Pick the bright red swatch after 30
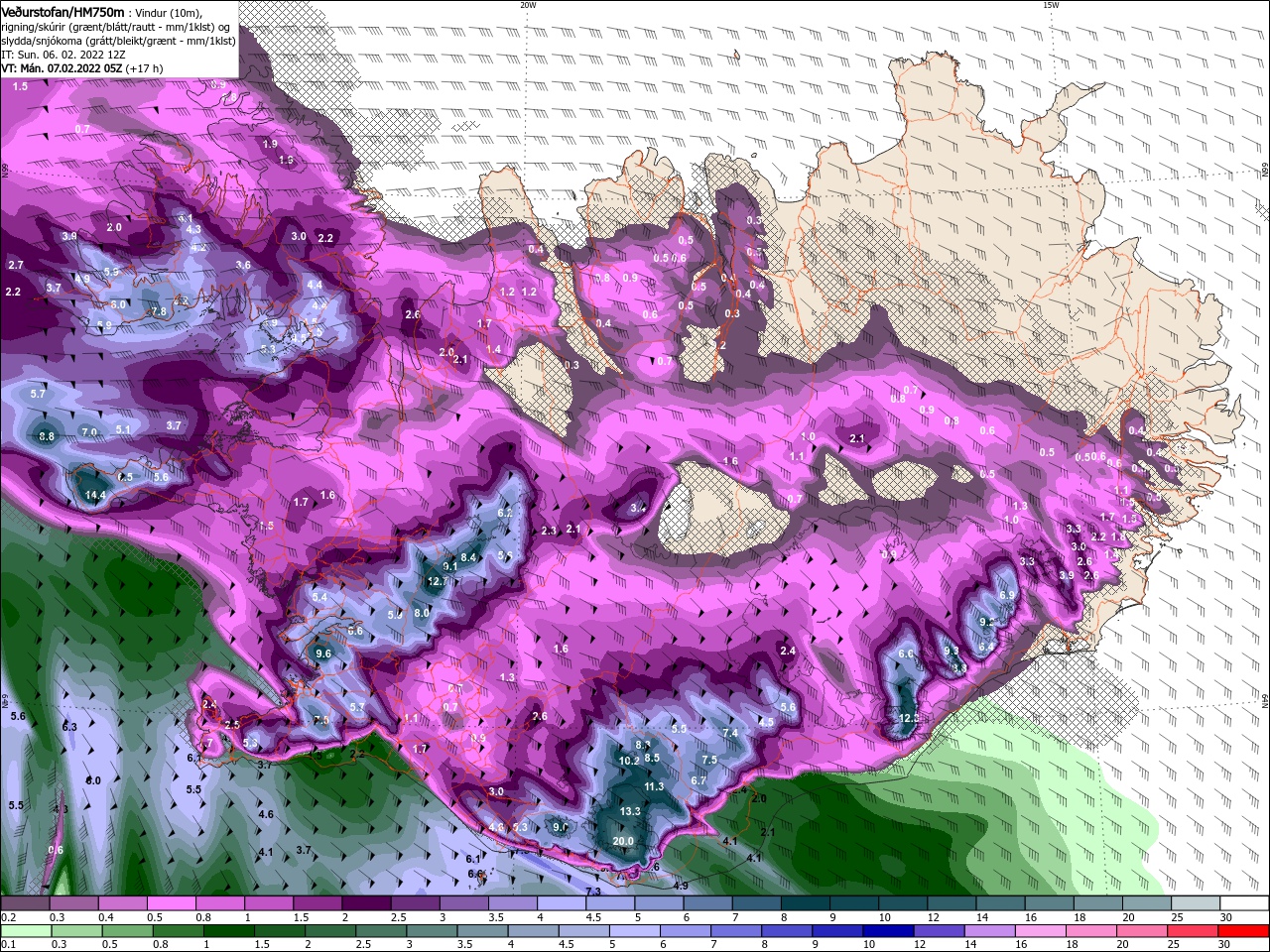The width and height of the screenshot is (1270, 952). (1243, 930)
